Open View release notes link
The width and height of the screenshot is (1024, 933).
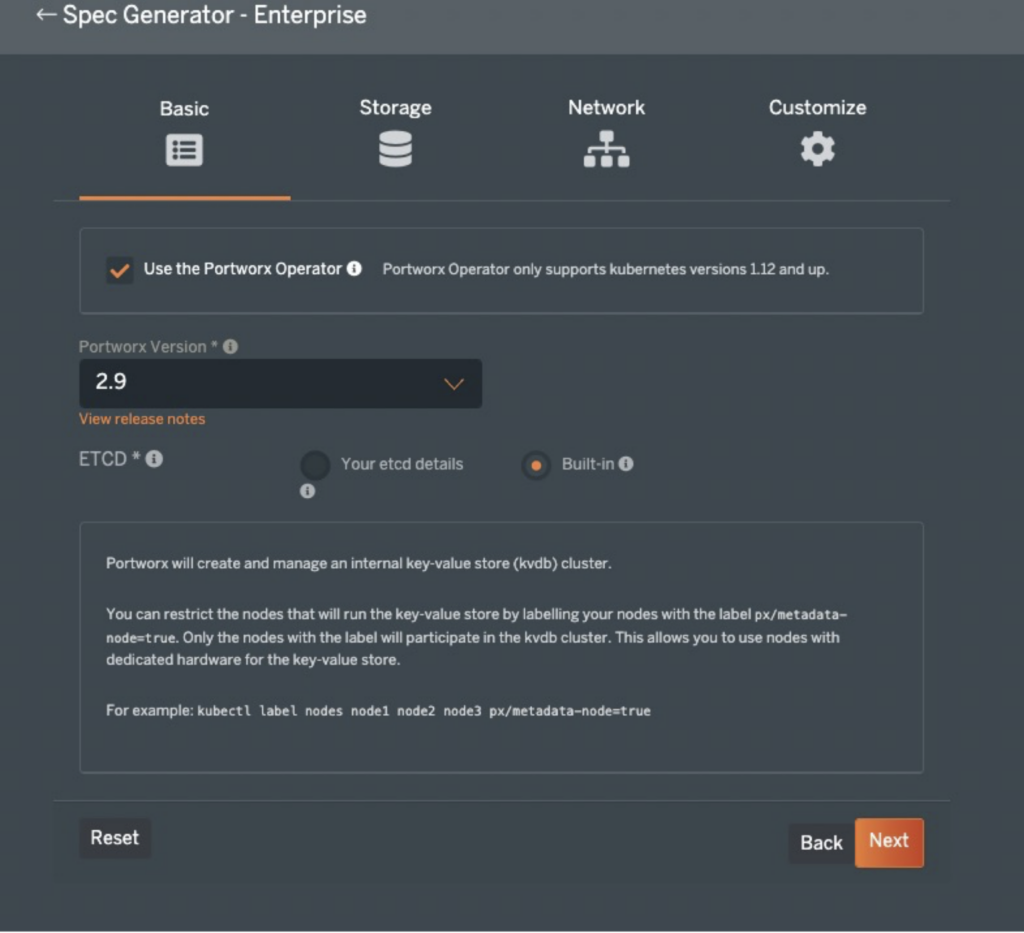click(141, 418)
